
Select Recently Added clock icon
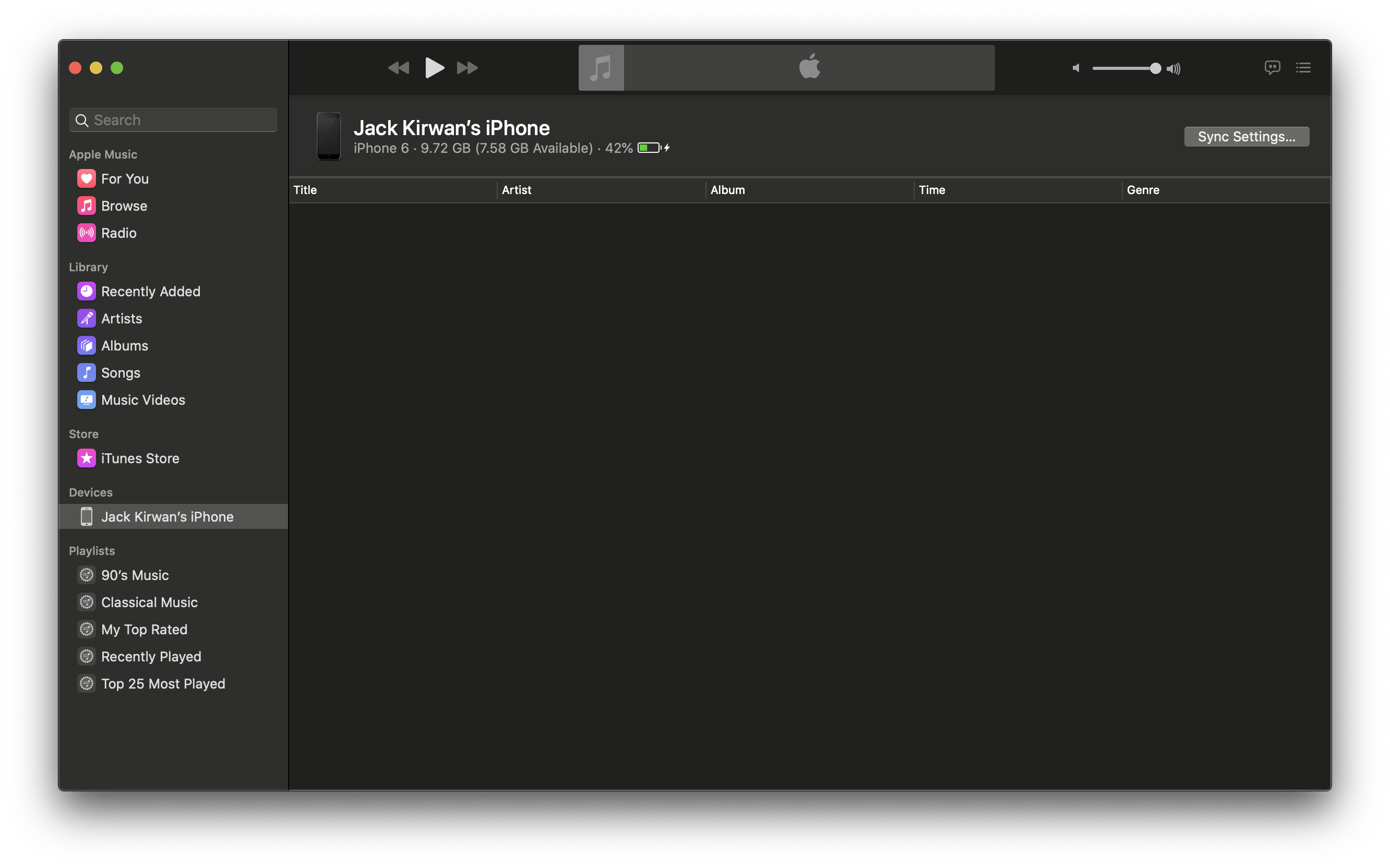pyautogui.click(x=86, y=291)
